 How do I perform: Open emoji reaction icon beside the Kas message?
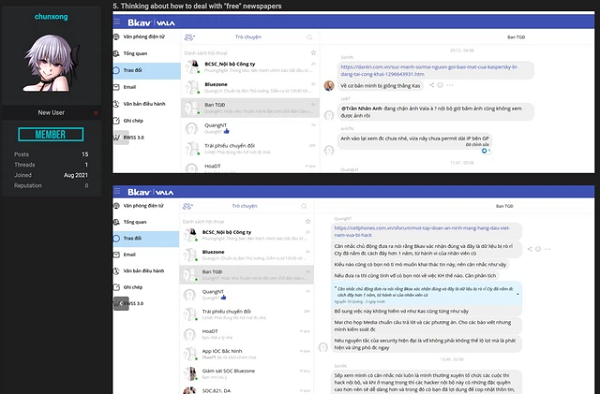click(x=440, y=85)
